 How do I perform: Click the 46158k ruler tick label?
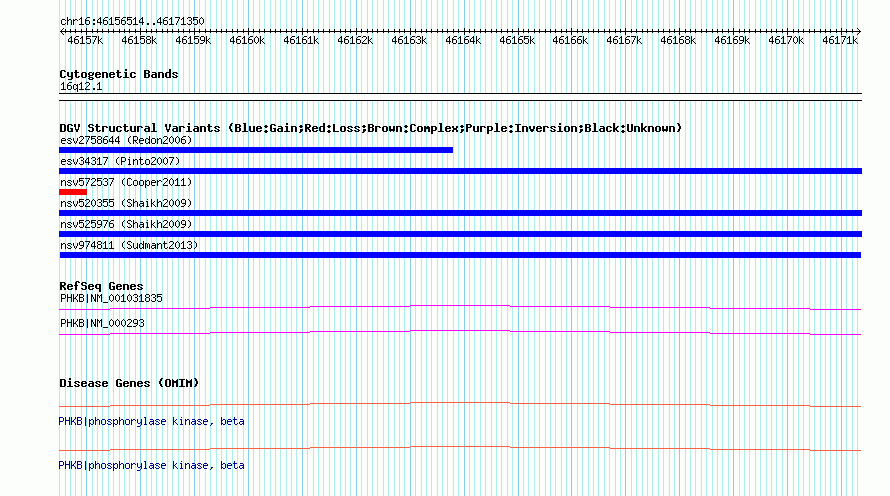pos(139,40)
